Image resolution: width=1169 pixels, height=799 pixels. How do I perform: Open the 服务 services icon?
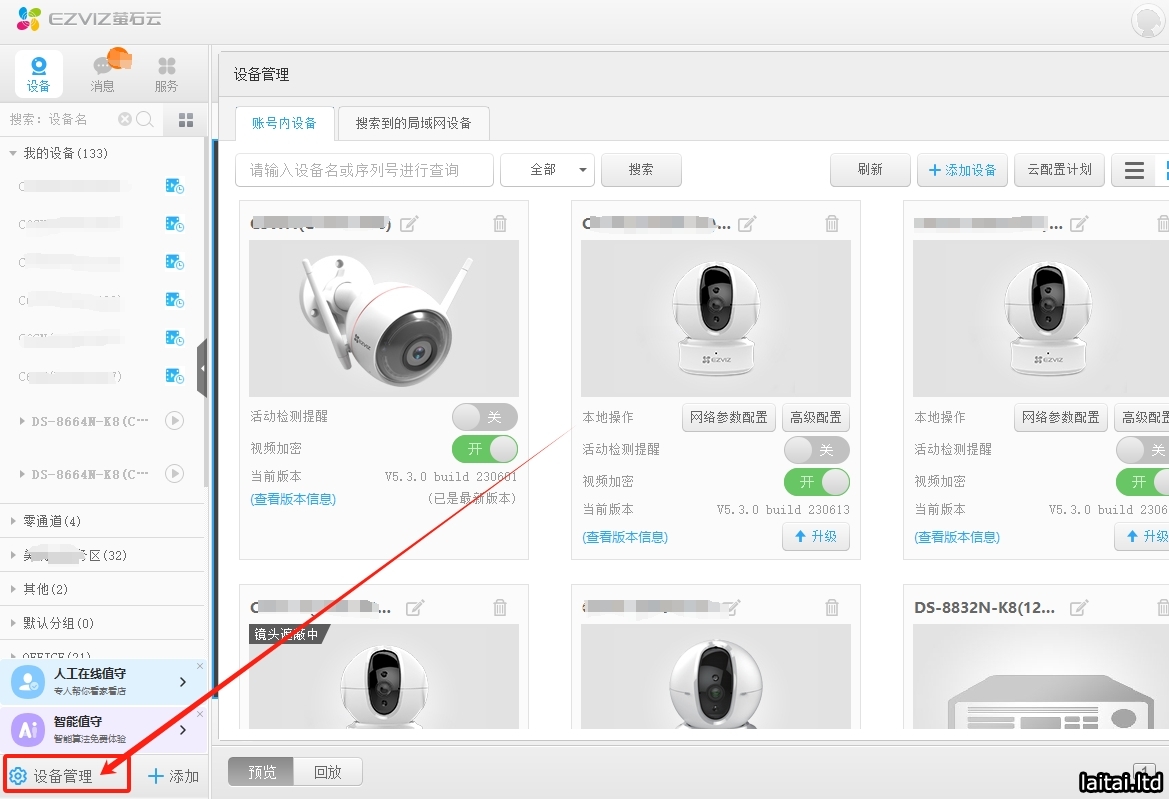(x=166, y=73)
